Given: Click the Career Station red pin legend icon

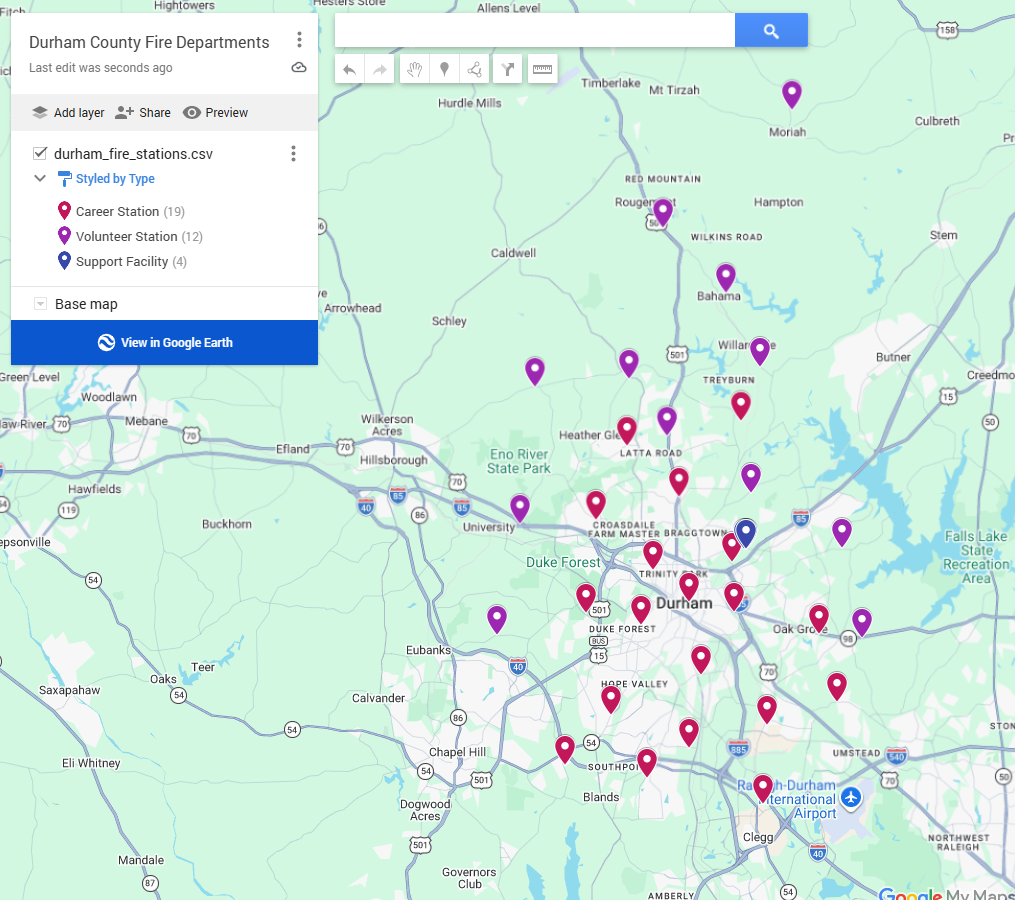Looking at the screenshot, I should click(64, 210).
